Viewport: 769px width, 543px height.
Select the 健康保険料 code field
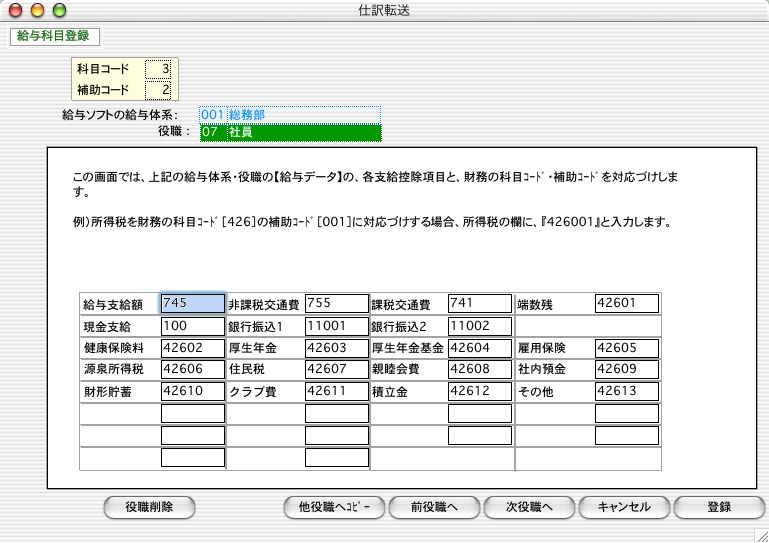pyautogui.click(x=192, y=348)
